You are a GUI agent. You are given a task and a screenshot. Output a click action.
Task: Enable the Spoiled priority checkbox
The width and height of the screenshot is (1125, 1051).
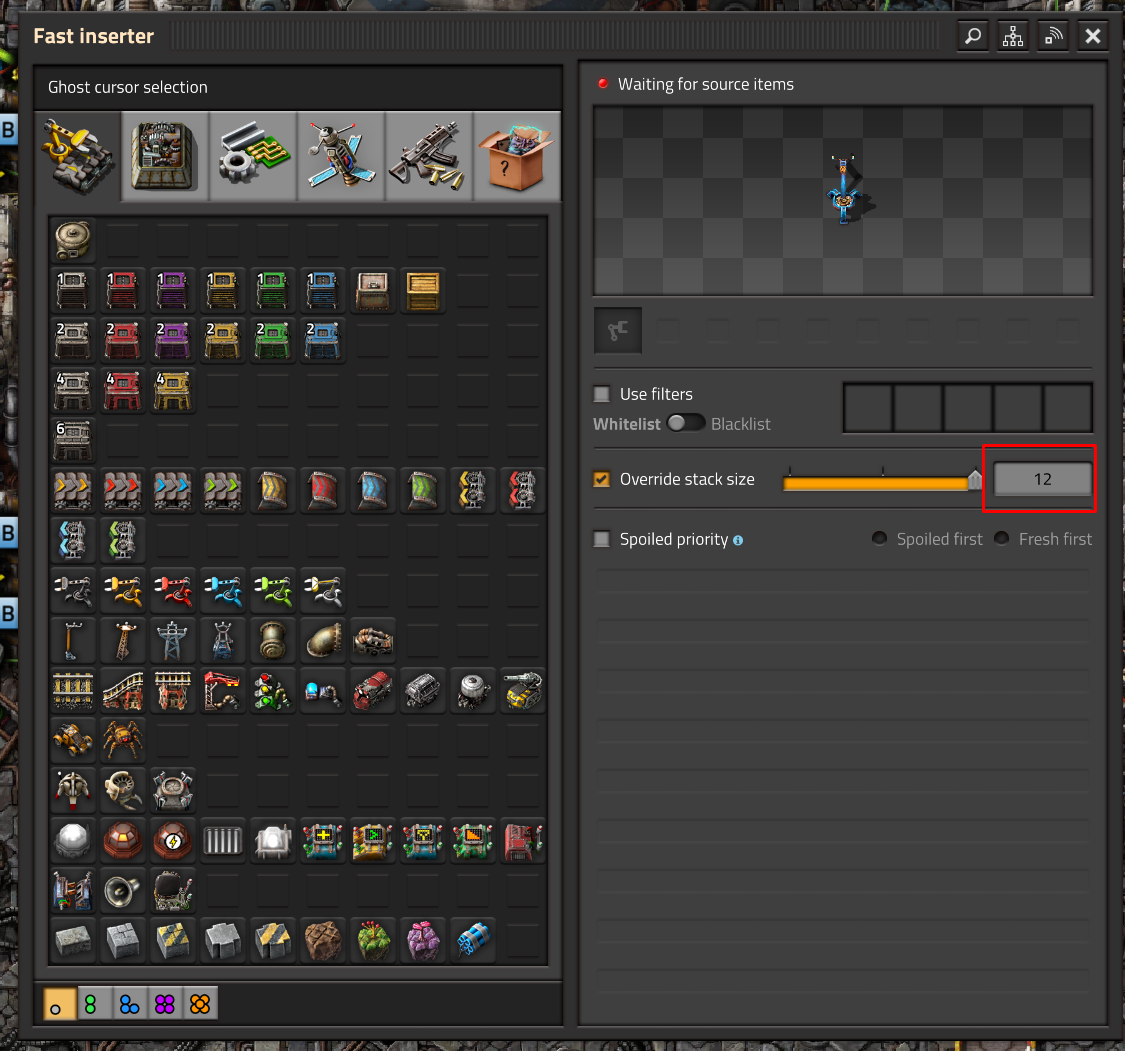click(601, 539)
